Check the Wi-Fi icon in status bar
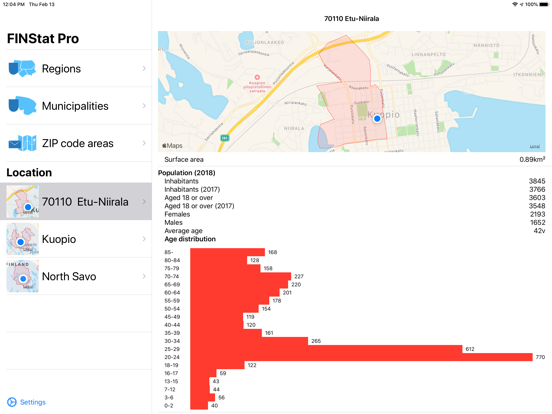Image resolution: width=552 pixels, height=414 pixels. tap(515, 4)
